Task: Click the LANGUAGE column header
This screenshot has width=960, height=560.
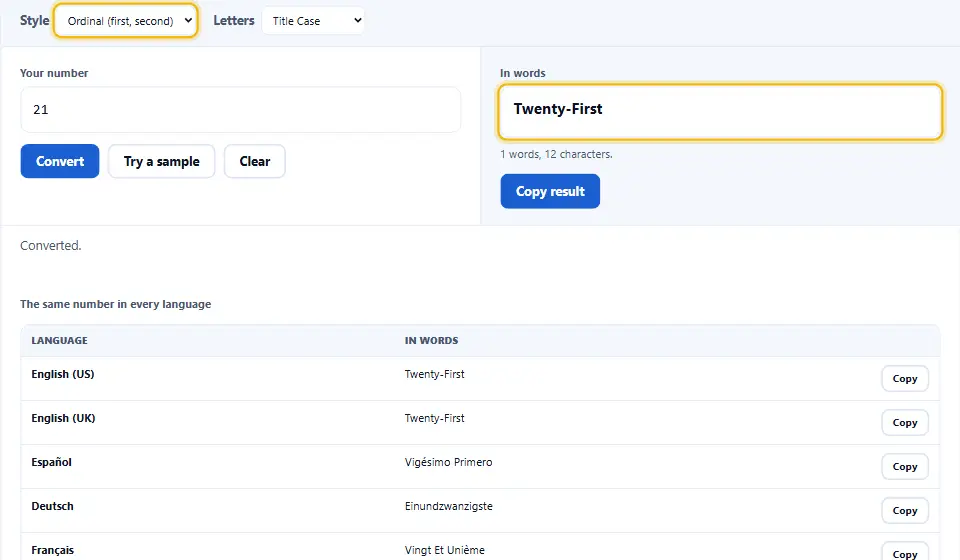Action: point(59,341)
